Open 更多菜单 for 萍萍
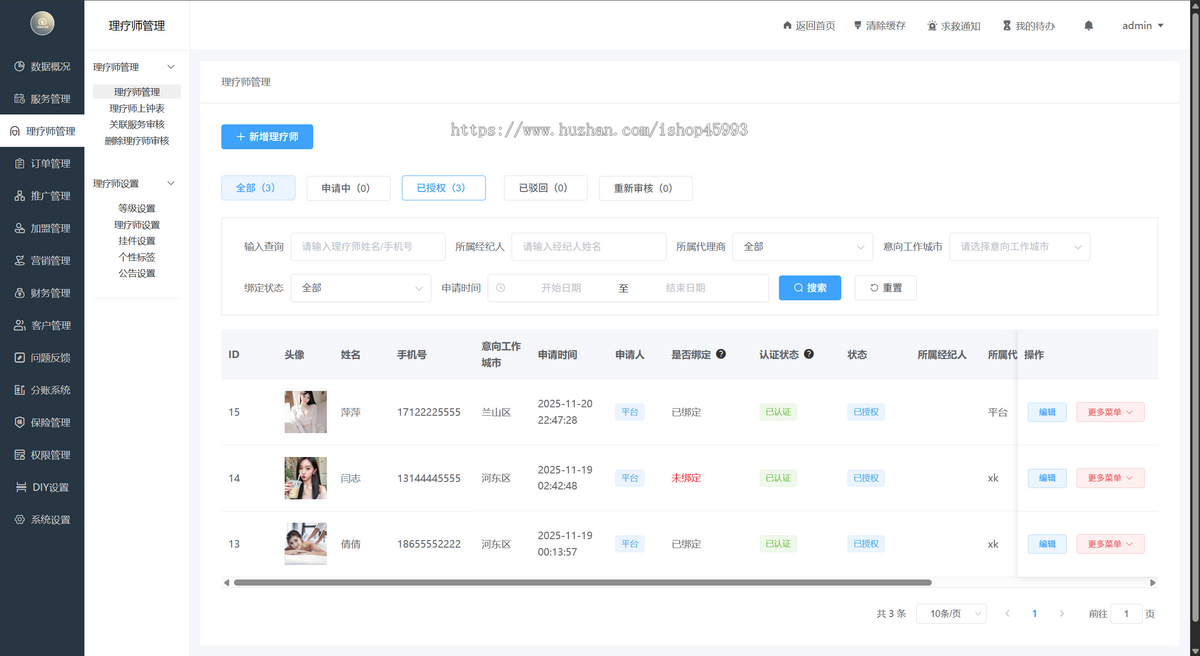This screenshot has height=656, width=1200. 1110,412
